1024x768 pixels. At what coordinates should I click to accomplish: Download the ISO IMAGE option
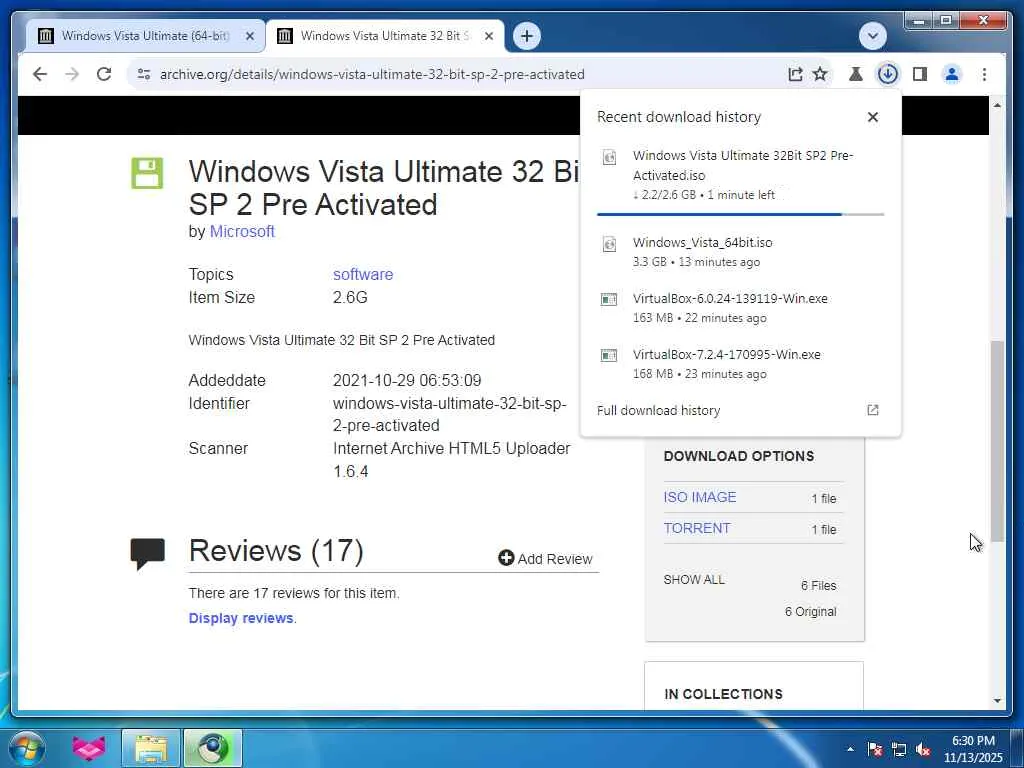point(699,497)
